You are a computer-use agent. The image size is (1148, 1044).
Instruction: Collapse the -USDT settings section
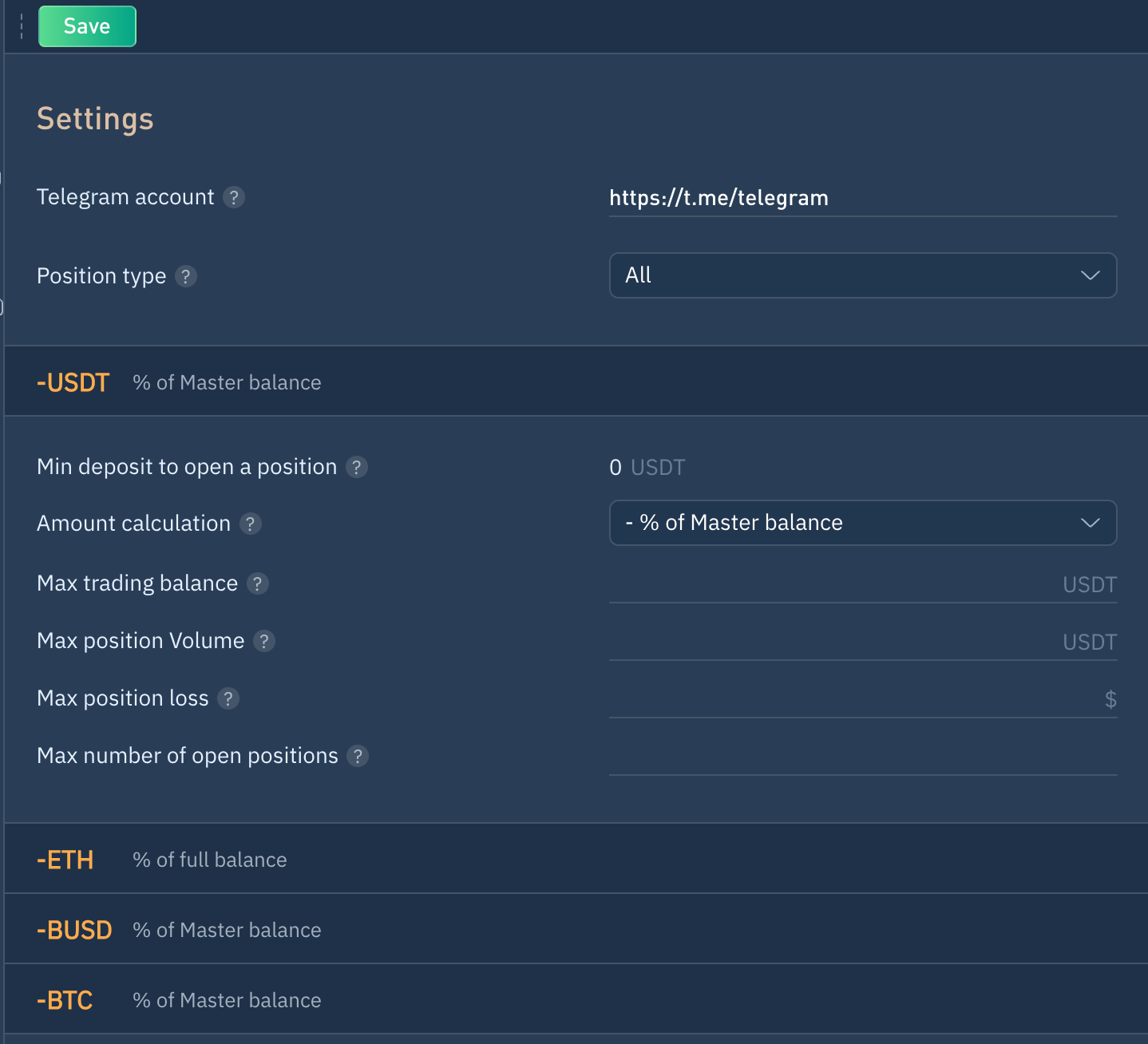pyautogui.click(x=73, y=382)
